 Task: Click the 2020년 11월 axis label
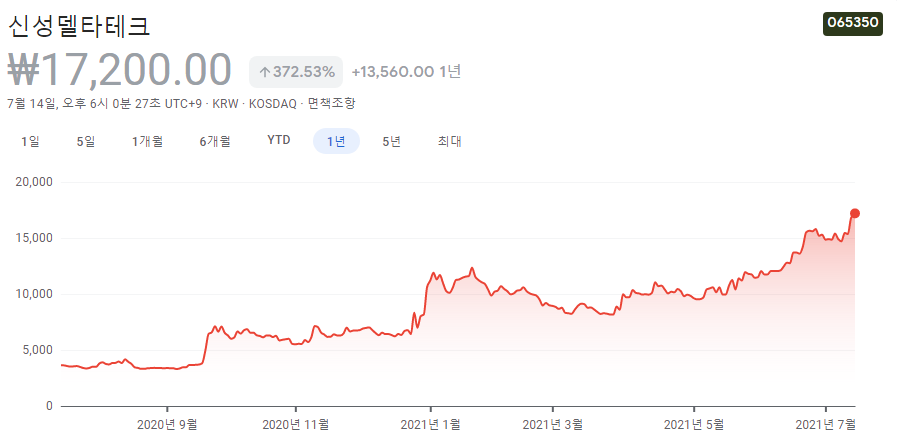[x=296, y=424]
